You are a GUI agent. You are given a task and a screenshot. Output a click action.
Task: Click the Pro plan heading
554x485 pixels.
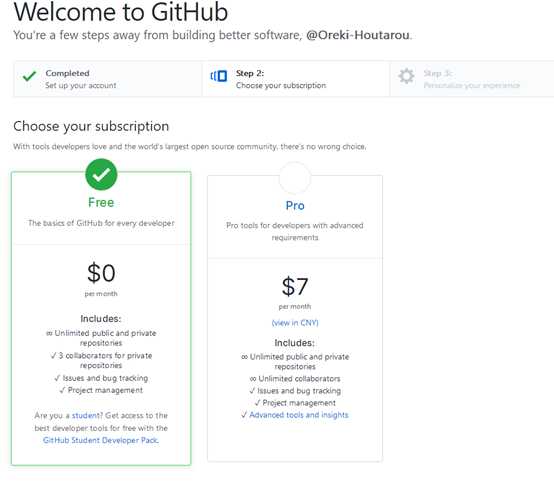[x=295, y=206]
